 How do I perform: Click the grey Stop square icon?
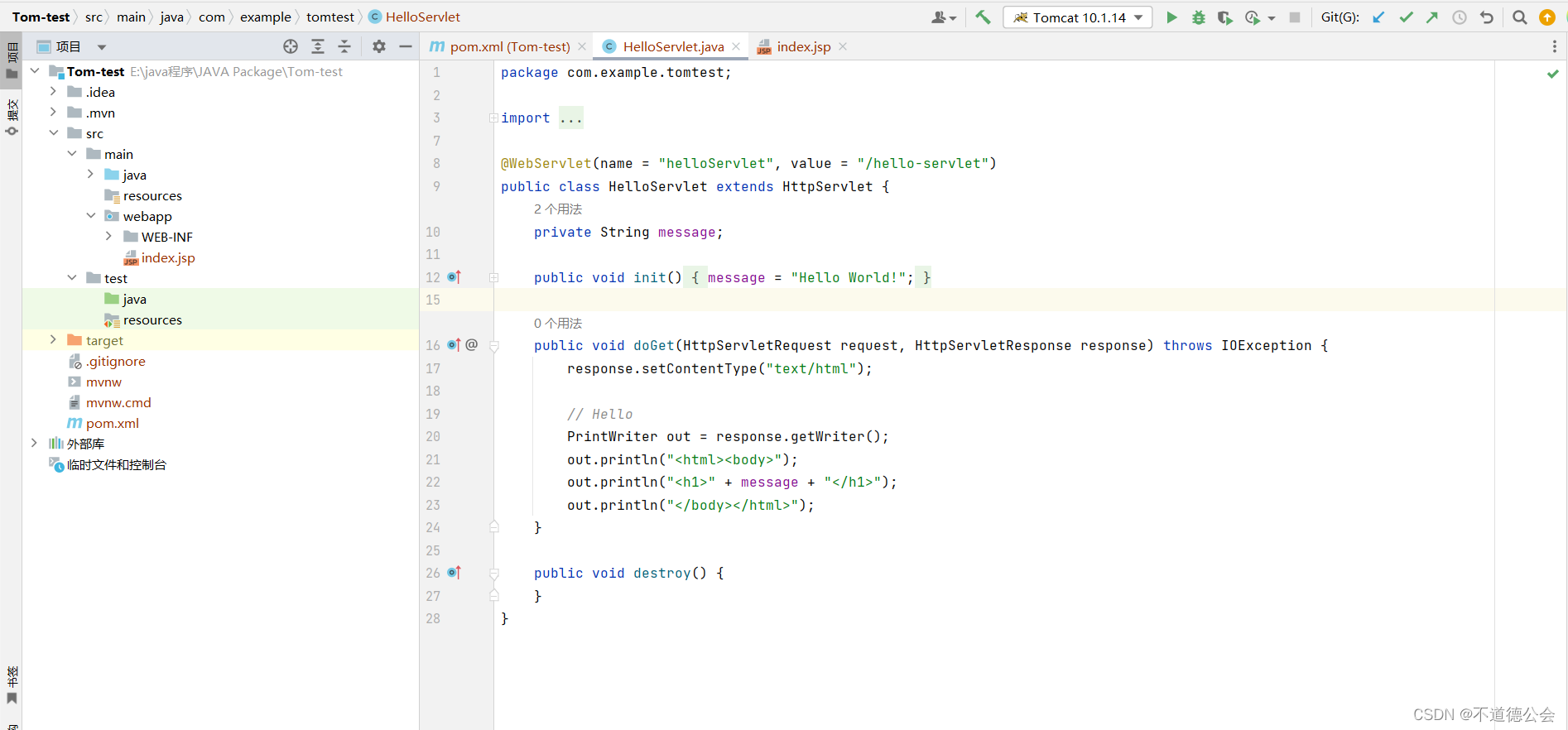[1295, 17]
